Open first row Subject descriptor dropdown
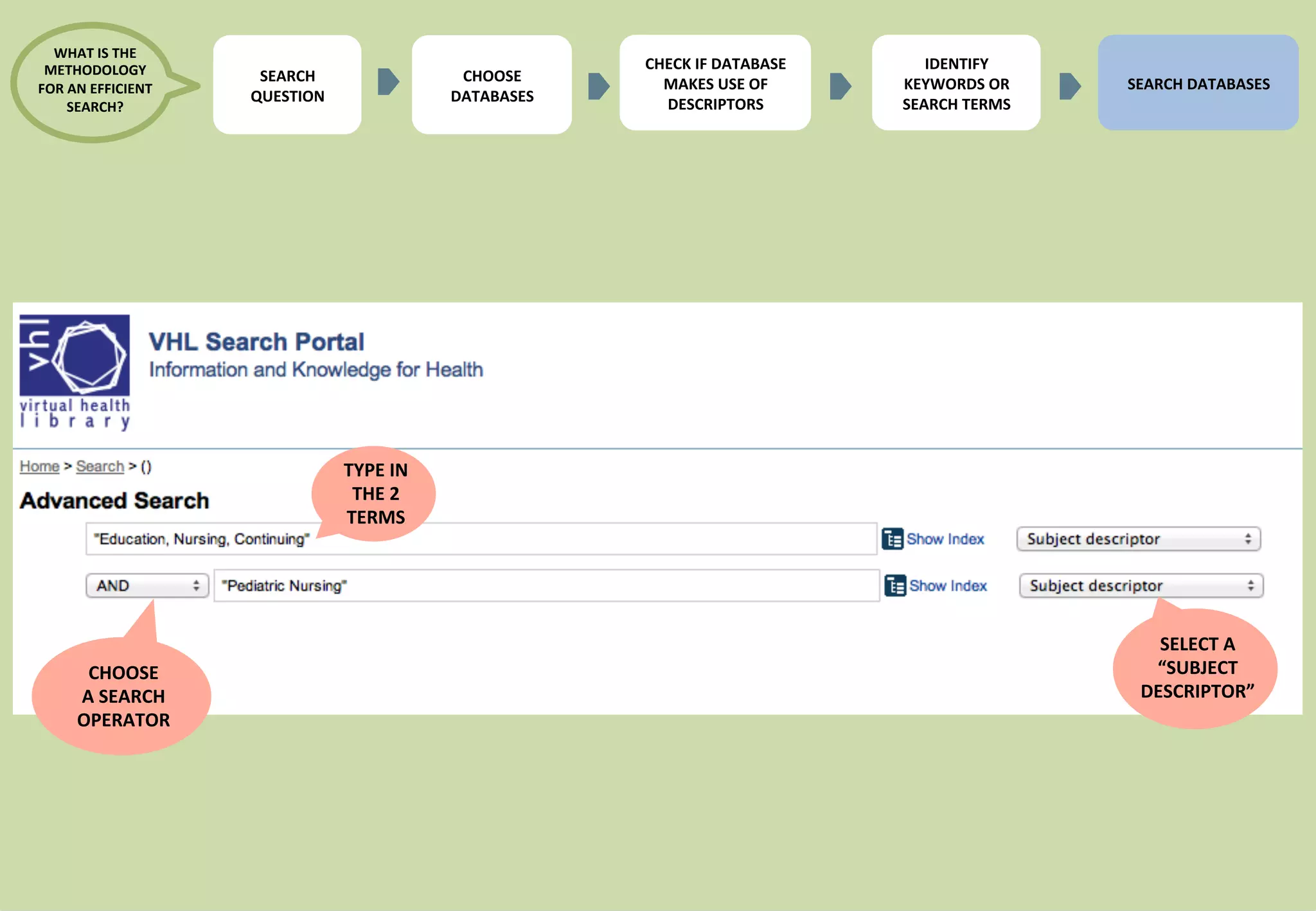This screenshot has height=911, width=1316. point(1139,539)
